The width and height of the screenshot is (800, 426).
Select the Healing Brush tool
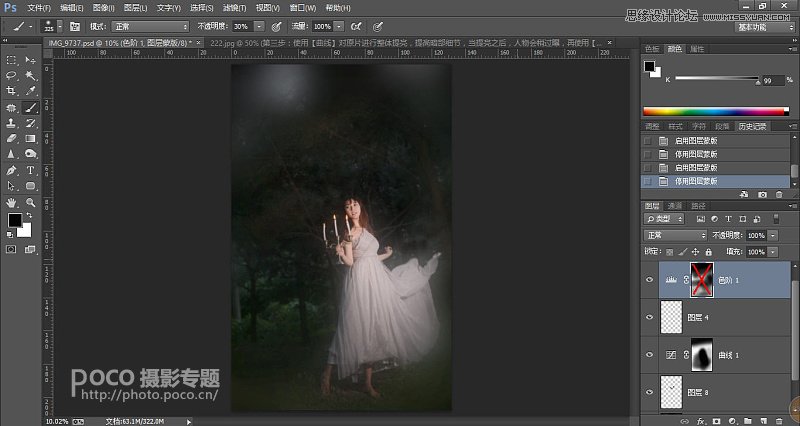click(x=11, y=108)
